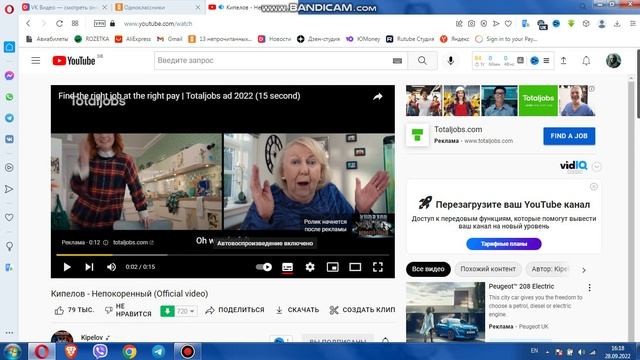Expand the vidIQ dropdown arrow
This screenshot has height=360, width=640.
596,167
